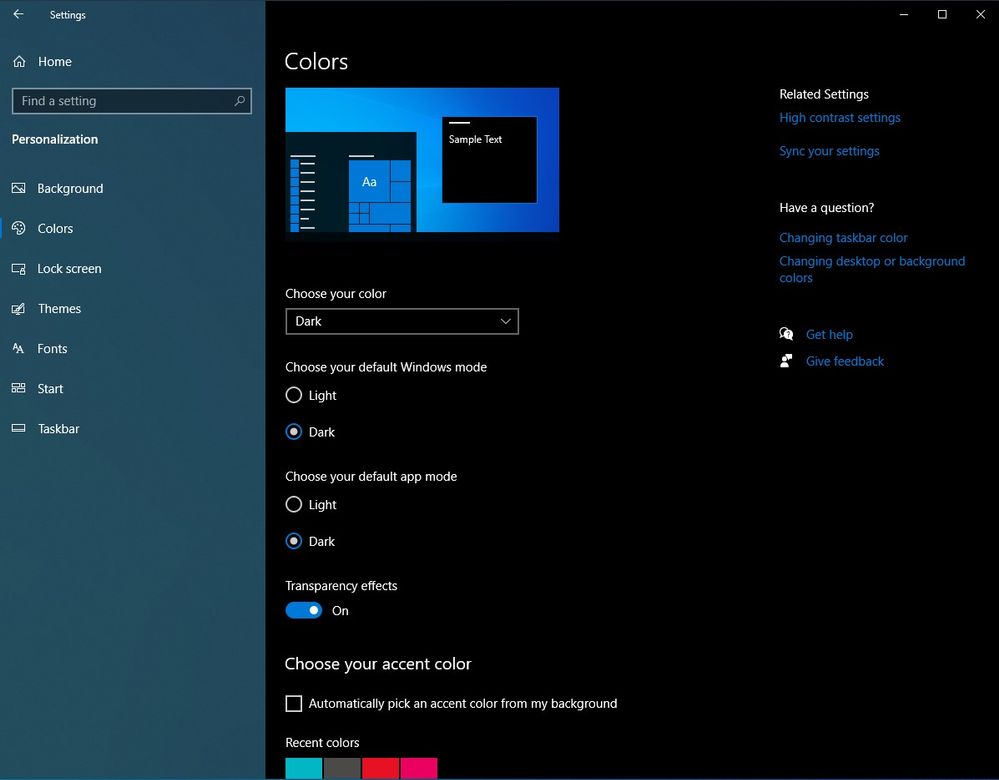Minimize the Settings window
This screenshot has width=999, height=780.
[903, 14]
